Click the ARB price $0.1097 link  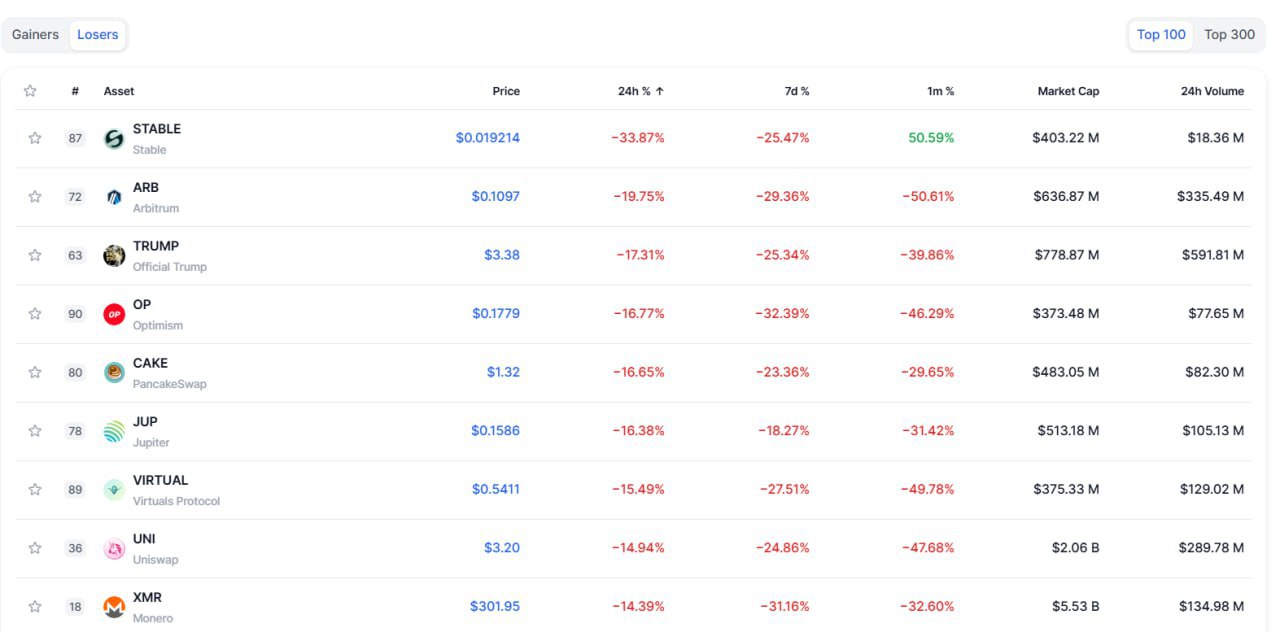click(x=495, y=196)
